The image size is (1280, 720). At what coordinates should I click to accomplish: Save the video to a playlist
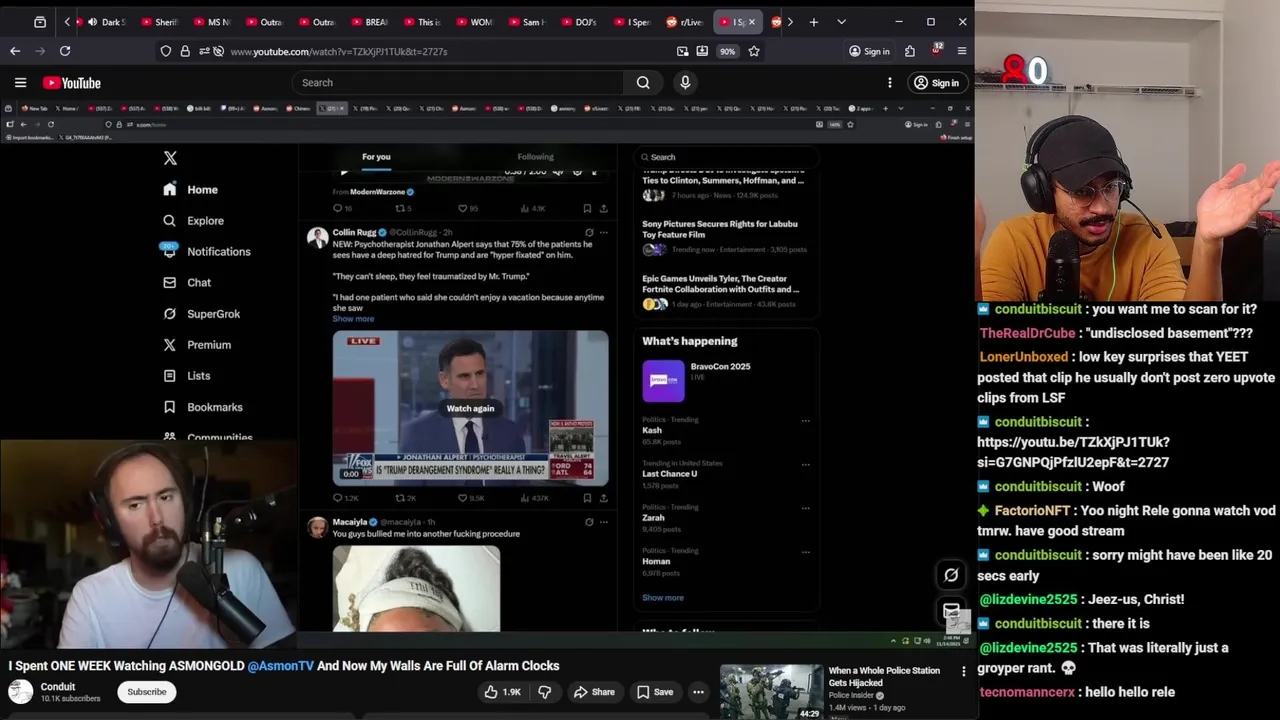[654, 692]
